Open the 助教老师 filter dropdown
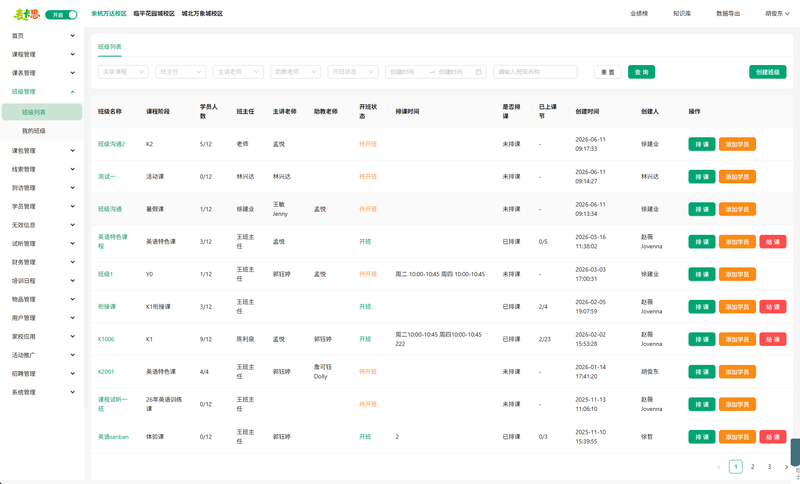 295,72
